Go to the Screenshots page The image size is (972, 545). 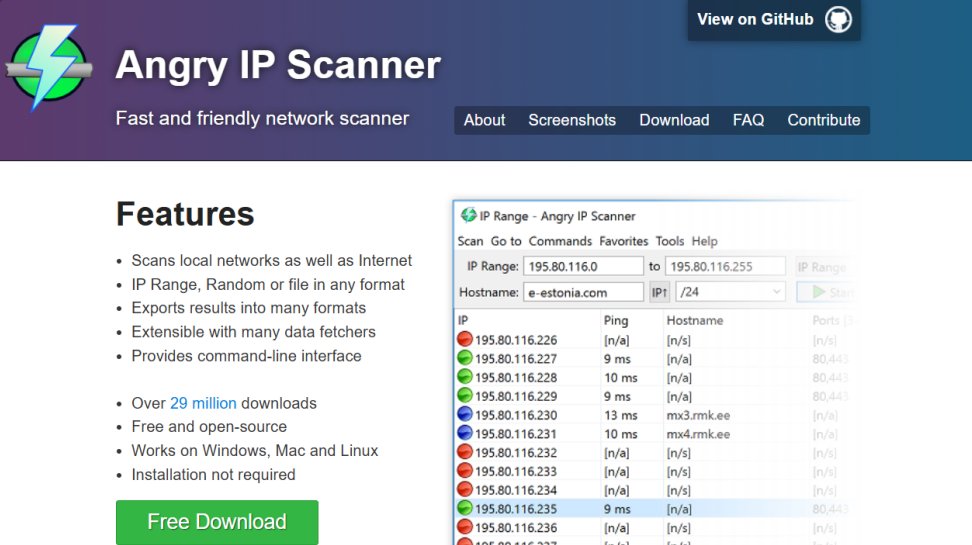click(x=572, y=120)
